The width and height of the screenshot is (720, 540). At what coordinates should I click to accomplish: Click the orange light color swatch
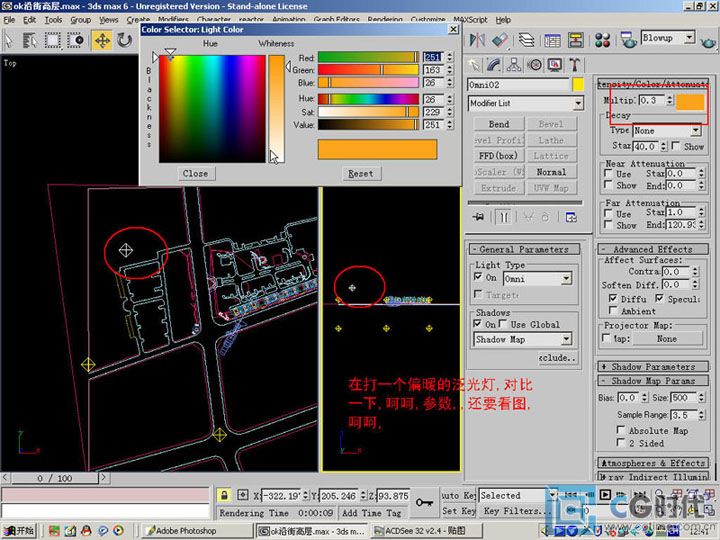[x=689, y=101]
